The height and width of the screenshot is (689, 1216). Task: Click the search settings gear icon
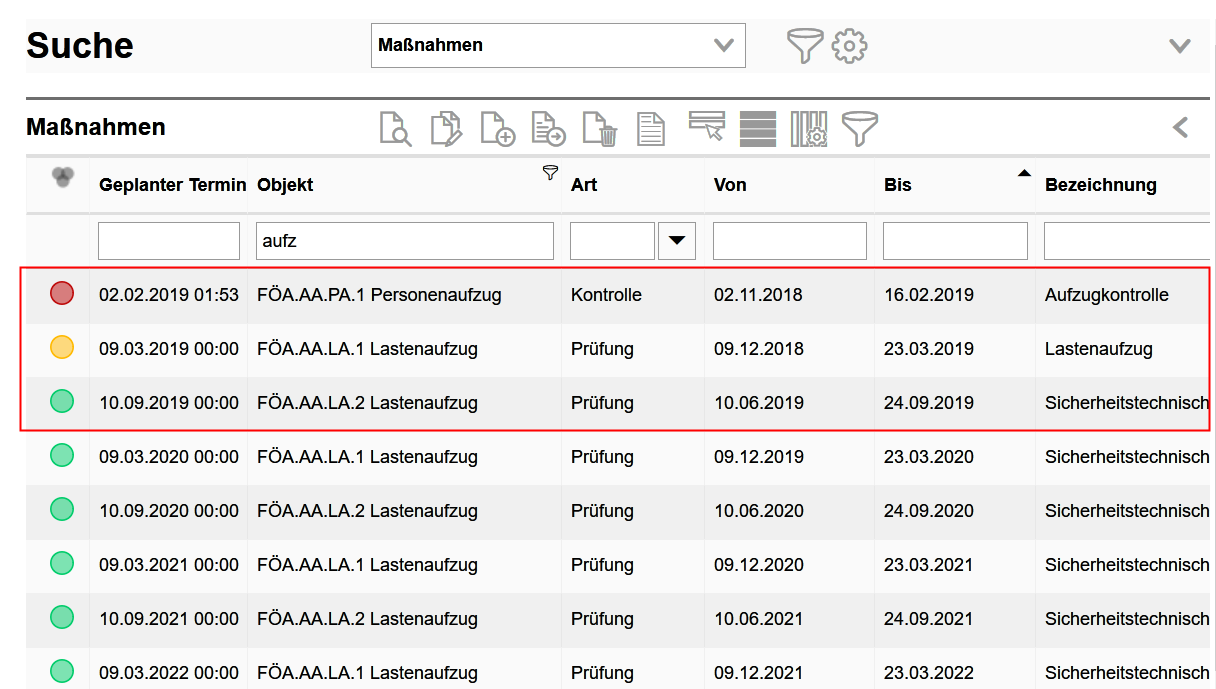849,46
